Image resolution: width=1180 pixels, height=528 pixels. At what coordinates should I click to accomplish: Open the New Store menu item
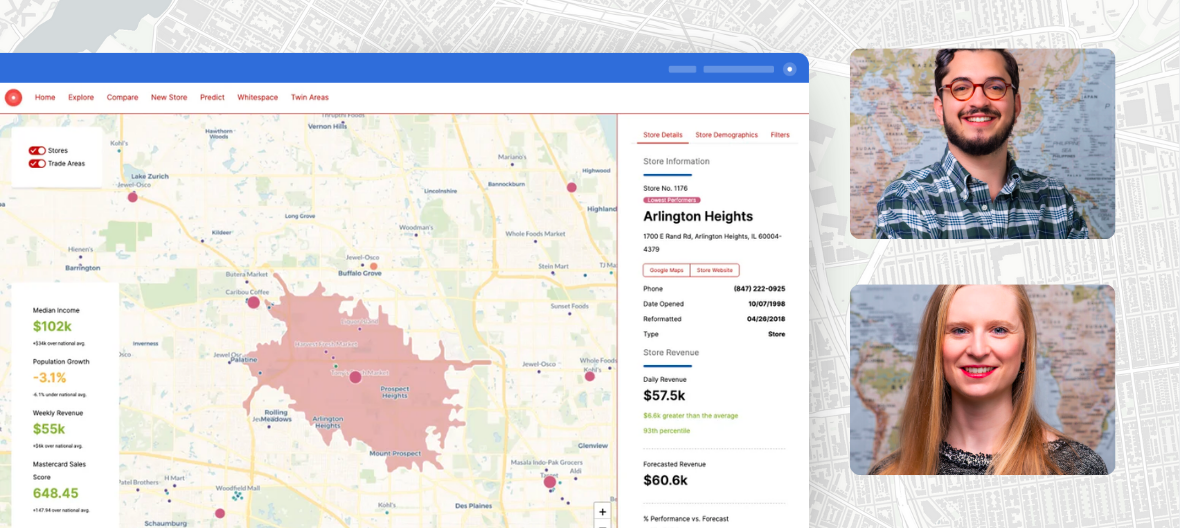(169, 97)
